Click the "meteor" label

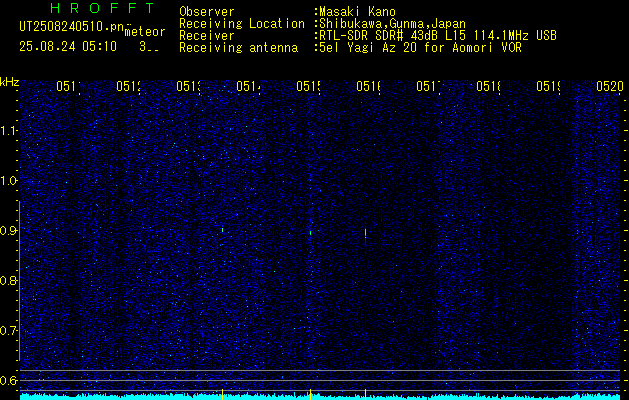145,32
